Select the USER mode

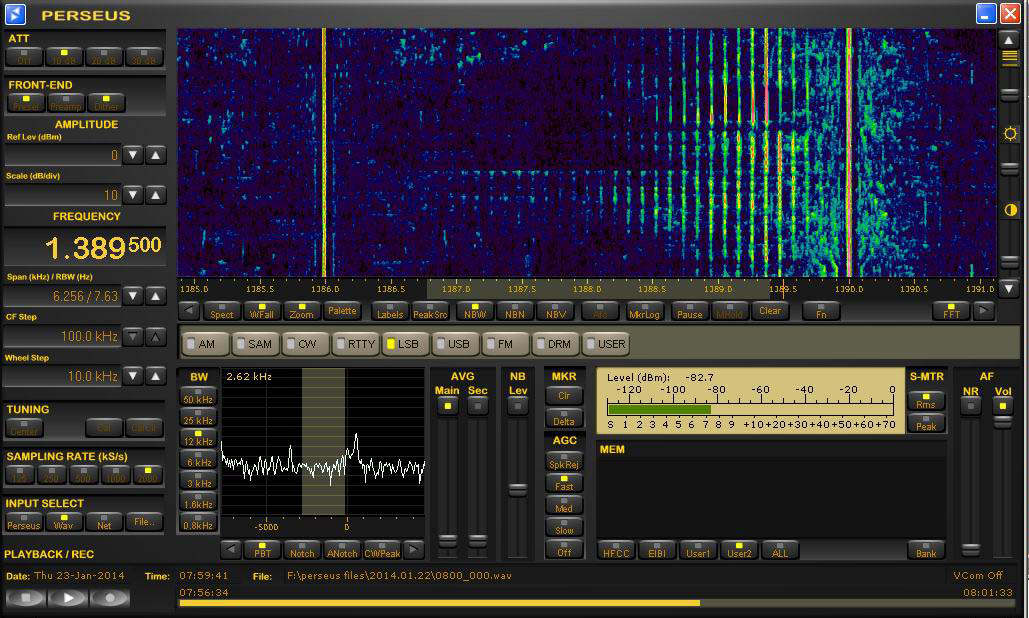click(605, 344)
